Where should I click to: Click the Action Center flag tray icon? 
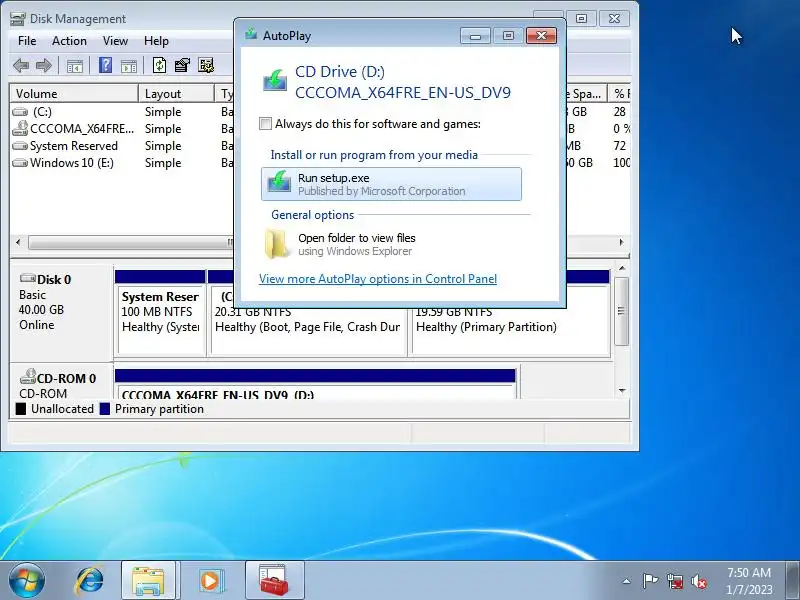point(650,581)
